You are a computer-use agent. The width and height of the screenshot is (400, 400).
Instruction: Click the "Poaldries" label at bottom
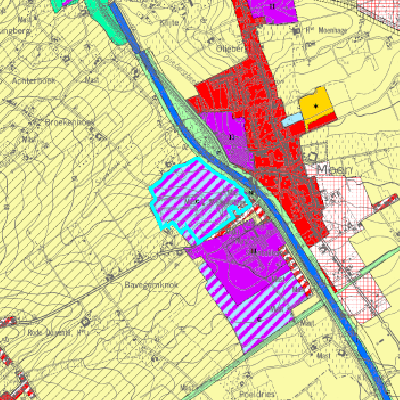(258, 394)
